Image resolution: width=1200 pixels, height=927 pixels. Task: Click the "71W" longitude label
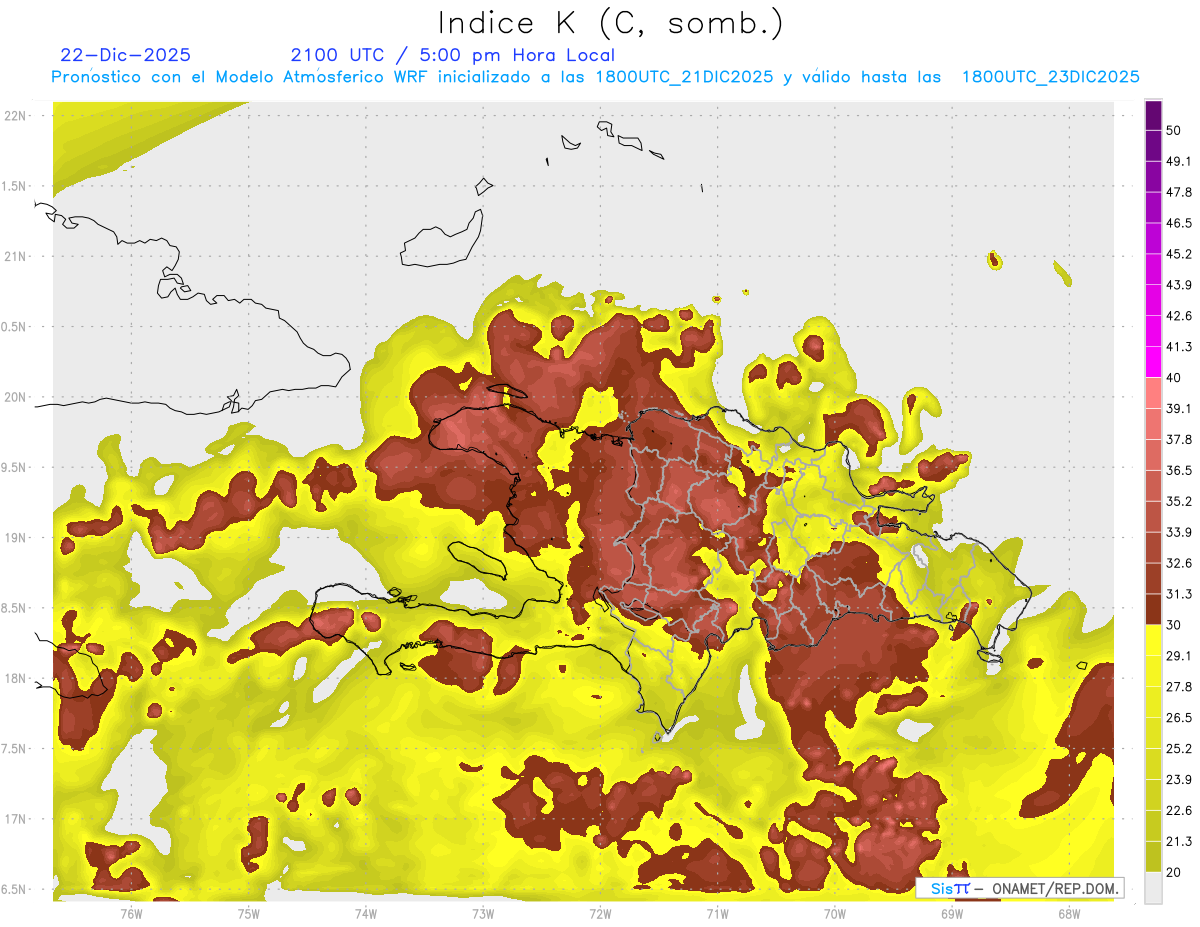[717, 913]
